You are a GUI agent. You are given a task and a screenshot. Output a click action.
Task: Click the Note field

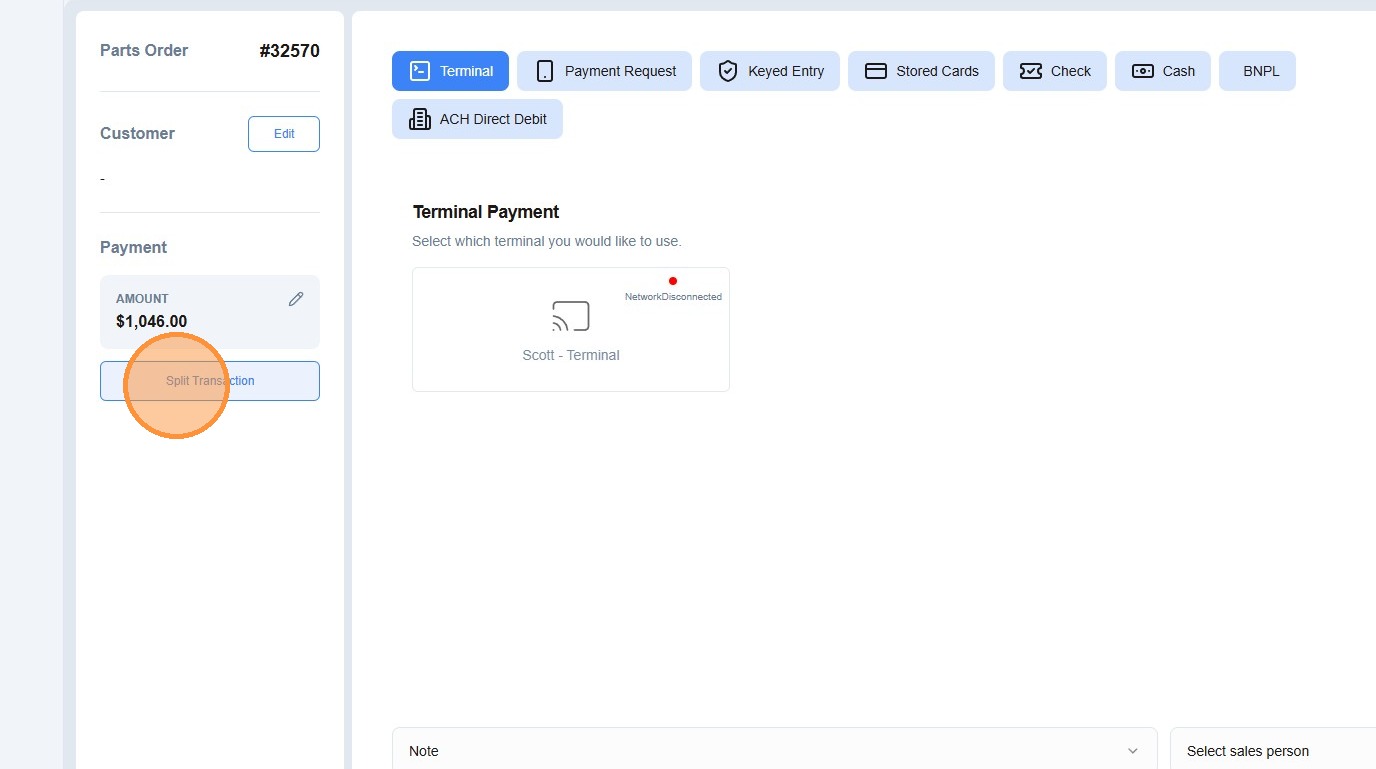coord(775,751)
